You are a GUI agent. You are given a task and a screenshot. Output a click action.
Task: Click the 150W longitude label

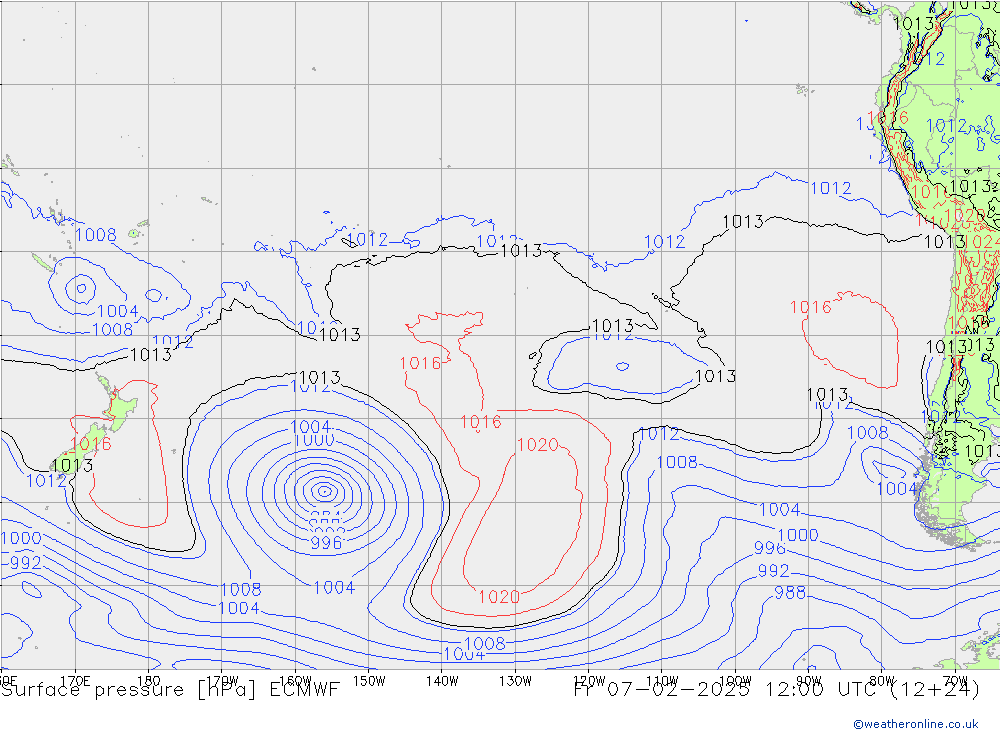tap(369, 681)
